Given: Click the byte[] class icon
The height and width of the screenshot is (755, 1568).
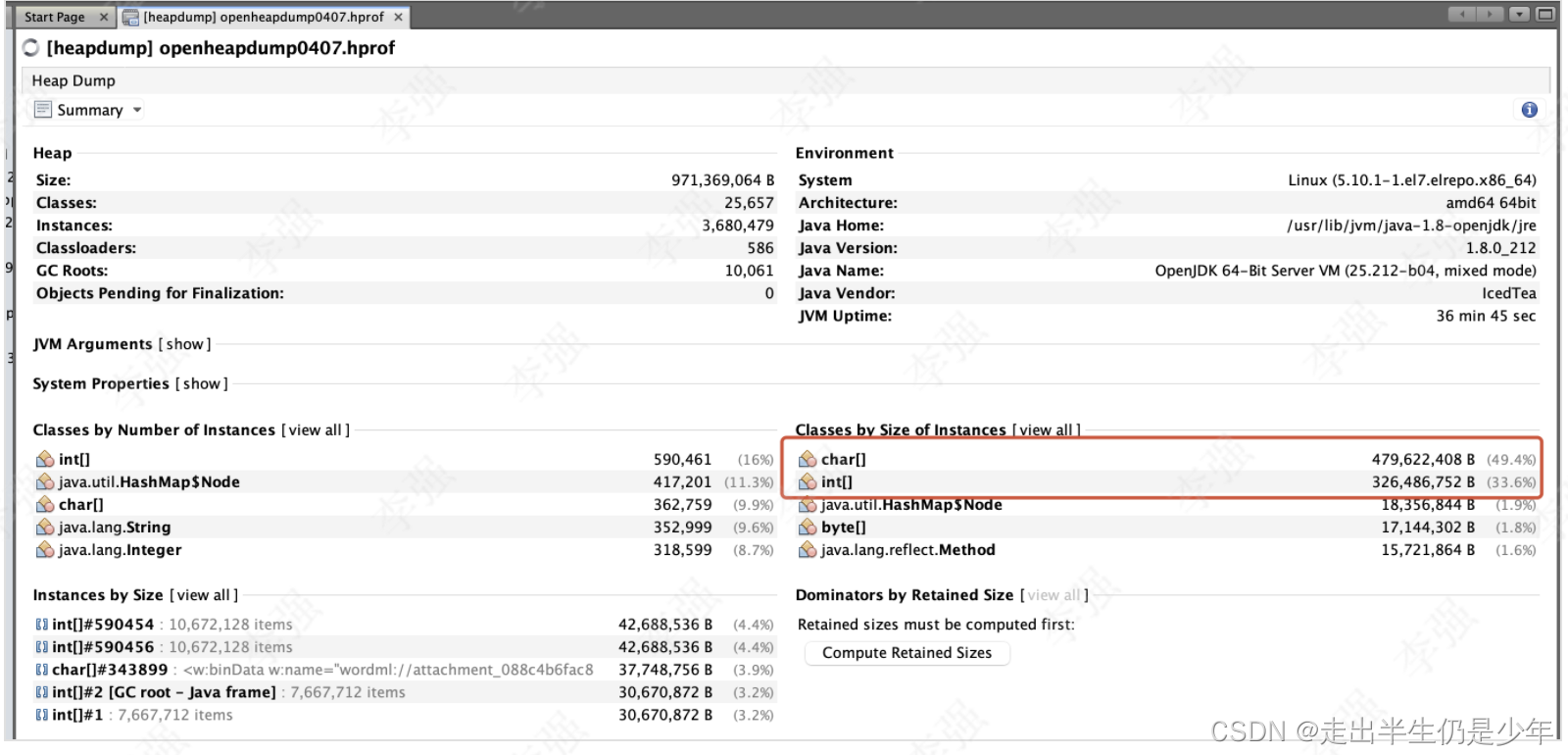Looking at the screenshot, I should click(x=808, y=528).
